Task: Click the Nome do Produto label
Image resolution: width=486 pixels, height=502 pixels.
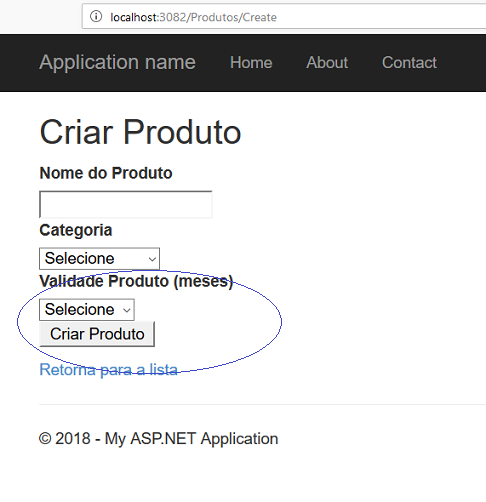Action: click(106, 173)
